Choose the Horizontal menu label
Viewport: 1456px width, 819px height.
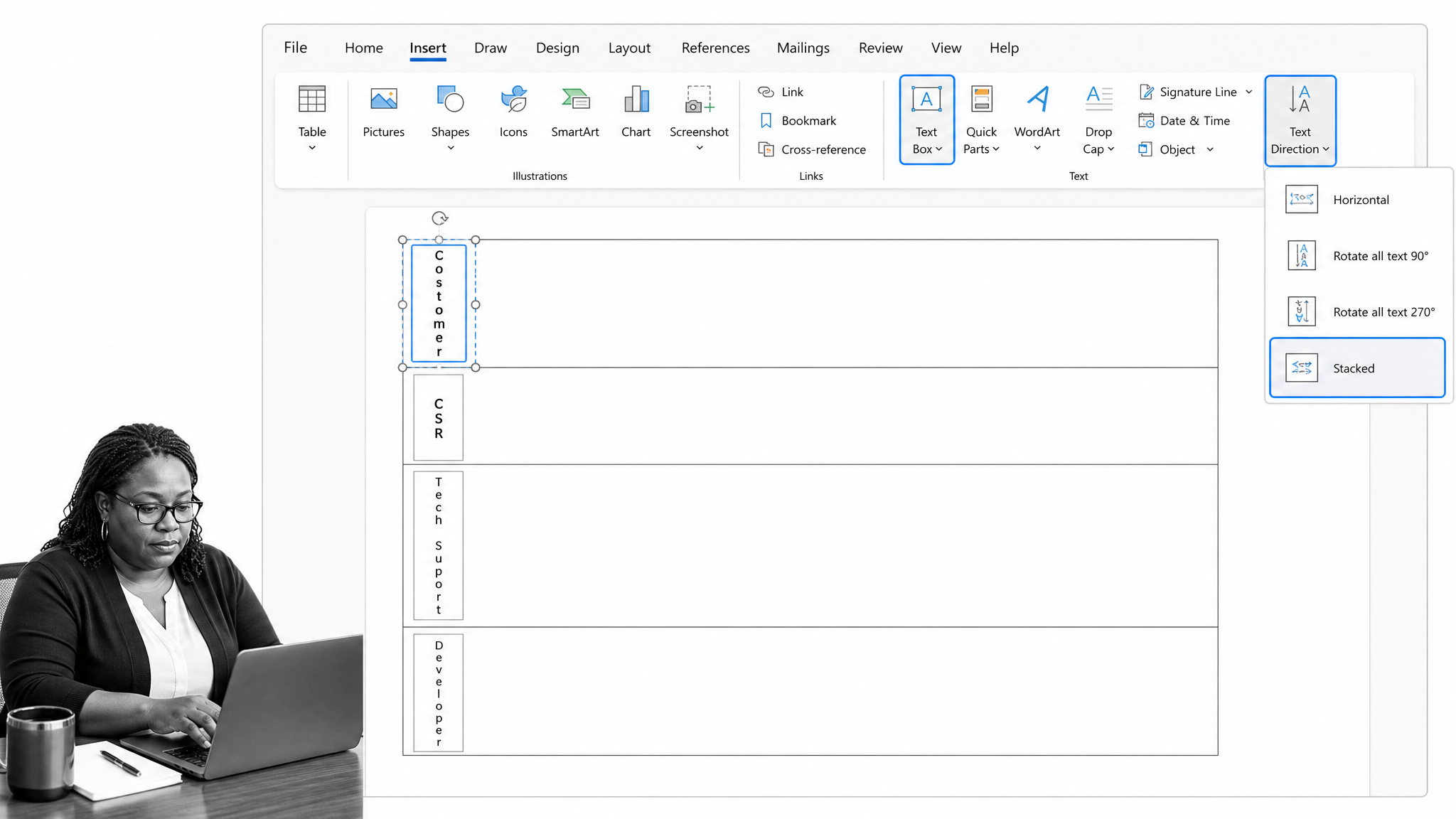coord(1361,200)
